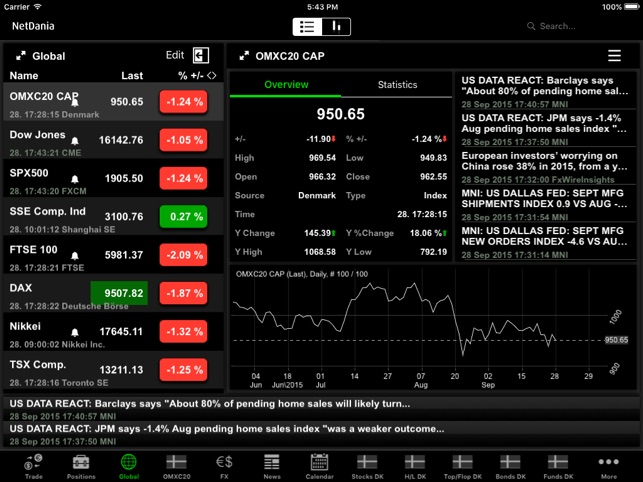Switch to list view toggle
Screen dimensions: 643x482
click(307, 27)
